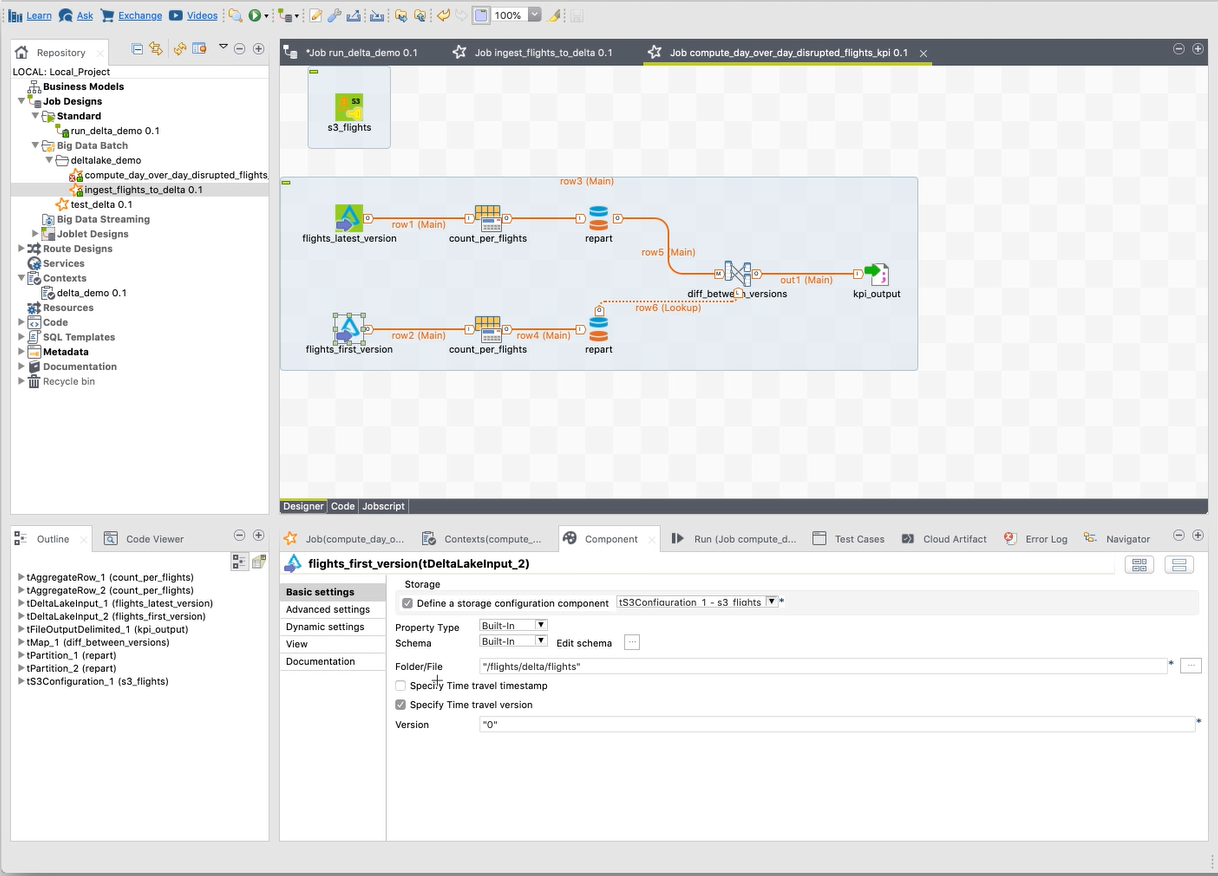1218x876 pixels.
Task: Open the zoom percentage dropdown
Action: pyautogui.click(x=534, y=15)
